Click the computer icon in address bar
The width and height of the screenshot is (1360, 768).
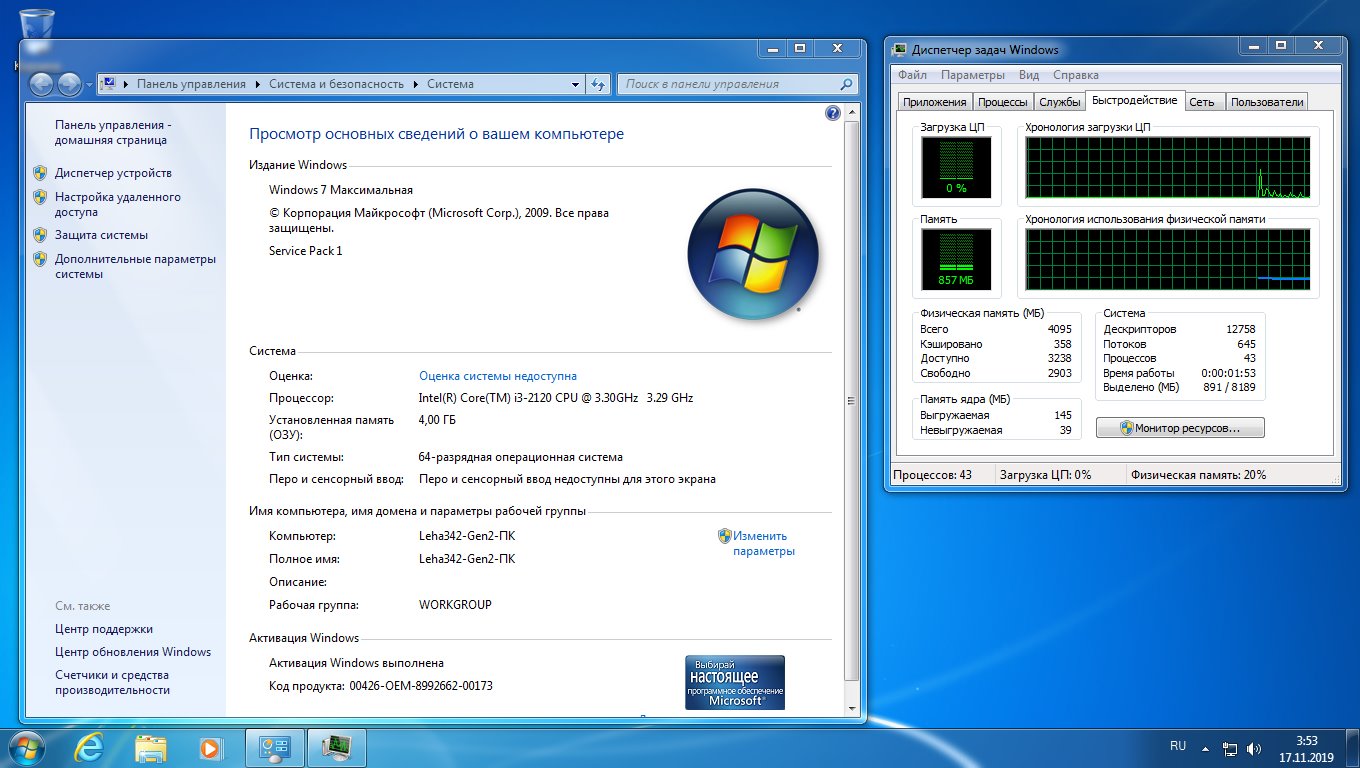(109, 84)
